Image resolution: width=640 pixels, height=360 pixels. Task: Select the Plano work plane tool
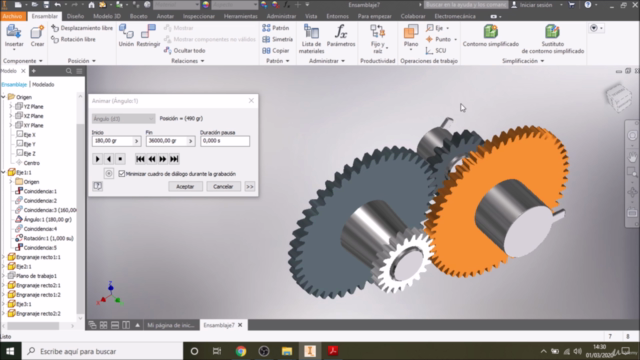click(411, 36)
